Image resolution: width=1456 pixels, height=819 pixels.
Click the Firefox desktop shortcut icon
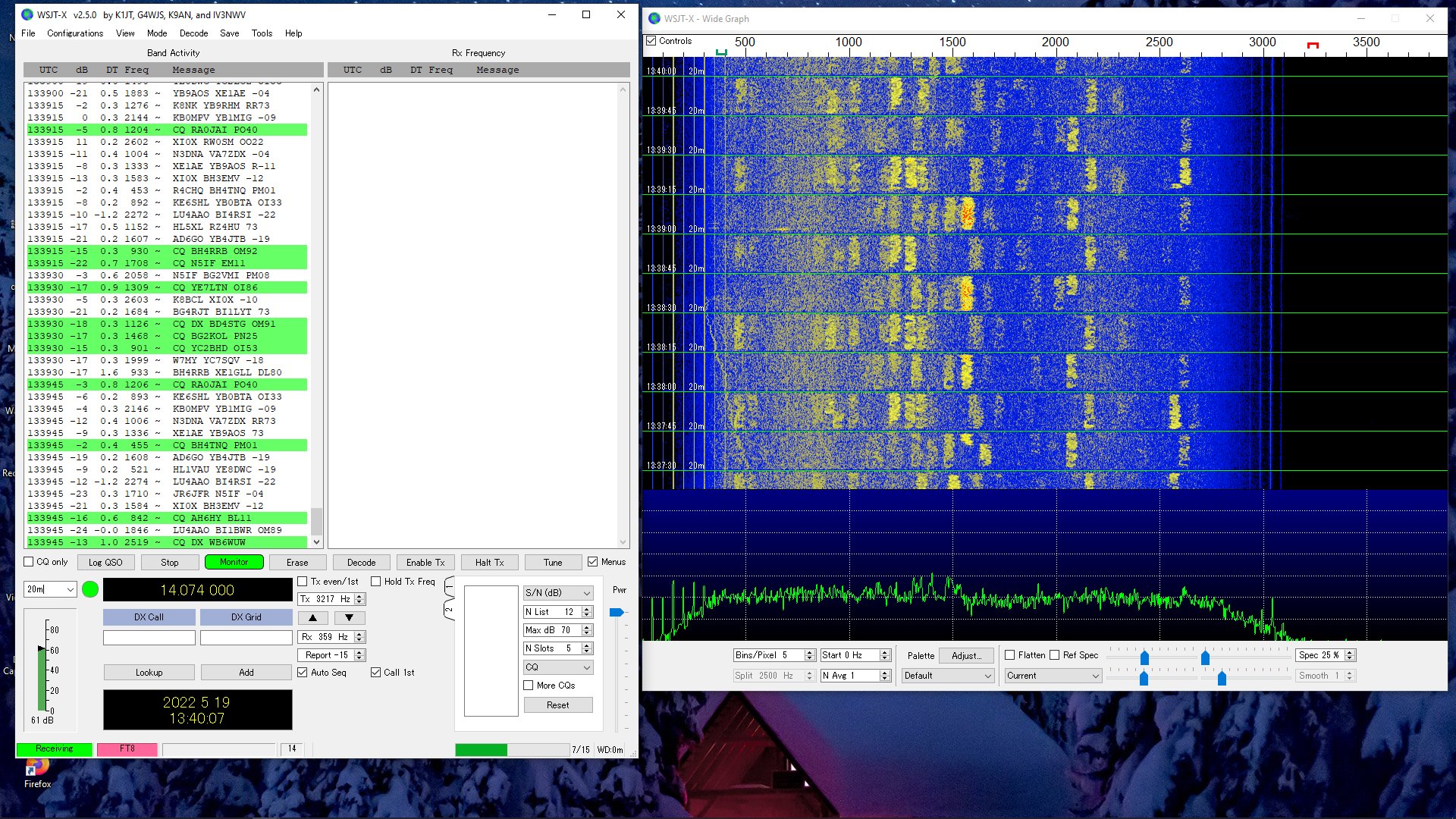tap(37, 768)
